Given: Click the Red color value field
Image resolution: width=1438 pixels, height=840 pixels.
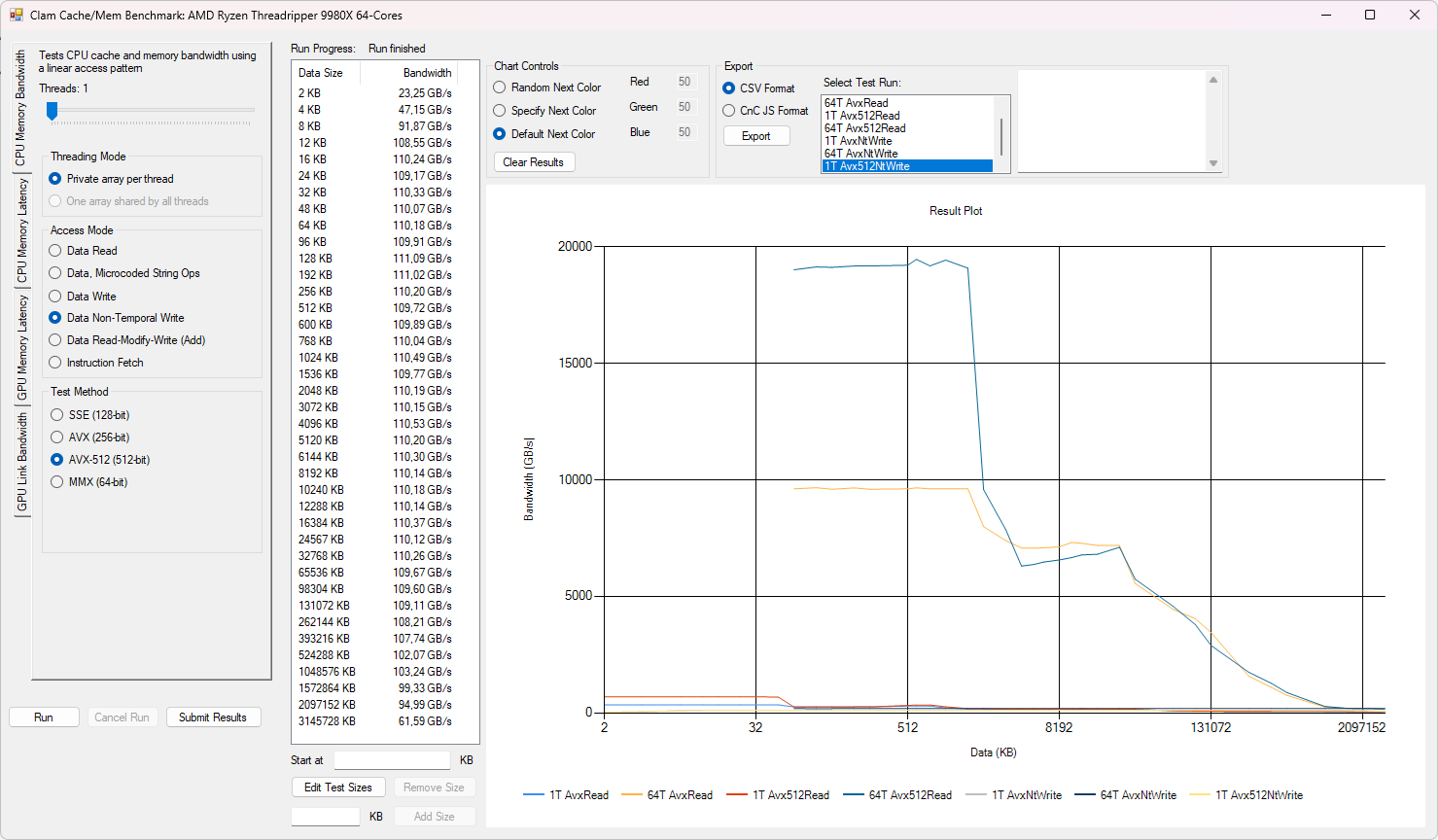Looking at the screenshot, I should pyautogui.click(x=685, y=82).
